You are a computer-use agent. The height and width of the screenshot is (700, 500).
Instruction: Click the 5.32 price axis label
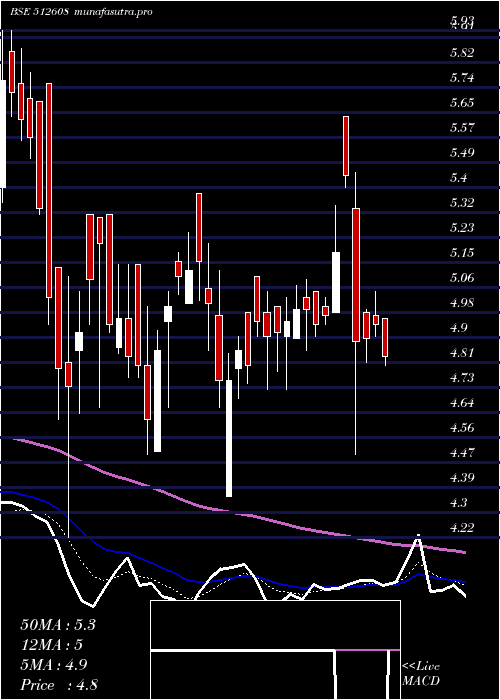point(462,203)
